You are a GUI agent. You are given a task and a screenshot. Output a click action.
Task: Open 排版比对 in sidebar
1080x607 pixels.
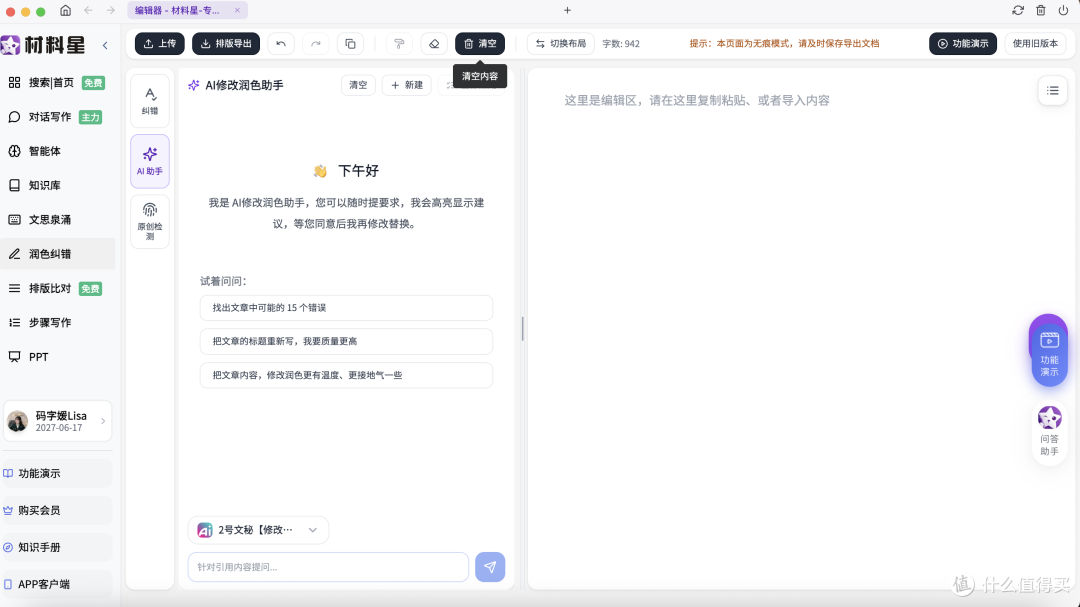pyautogui.click(x=57, y=289)
